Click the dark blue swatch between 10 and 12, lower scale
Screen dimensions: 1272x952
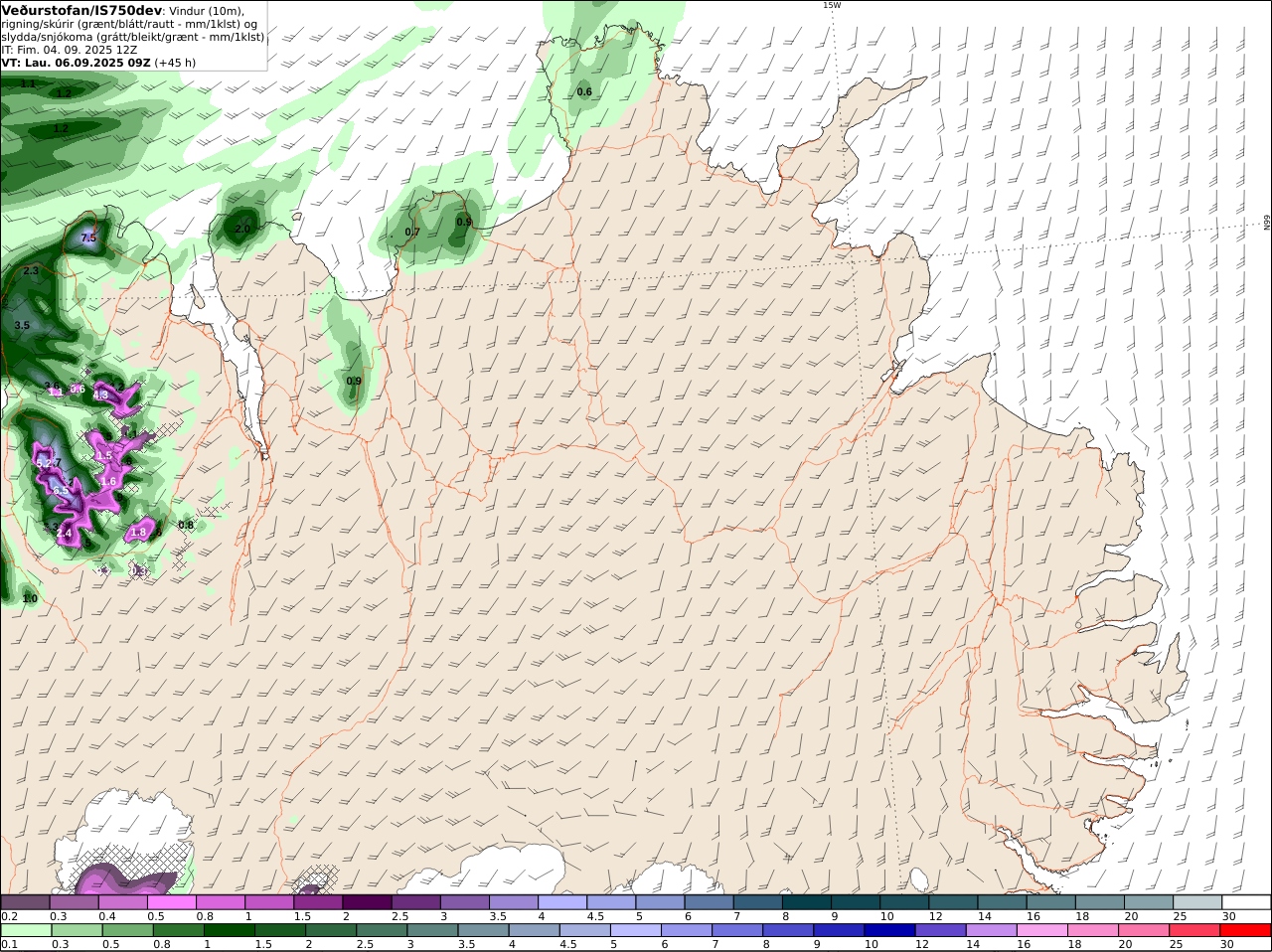pos(889,930)
